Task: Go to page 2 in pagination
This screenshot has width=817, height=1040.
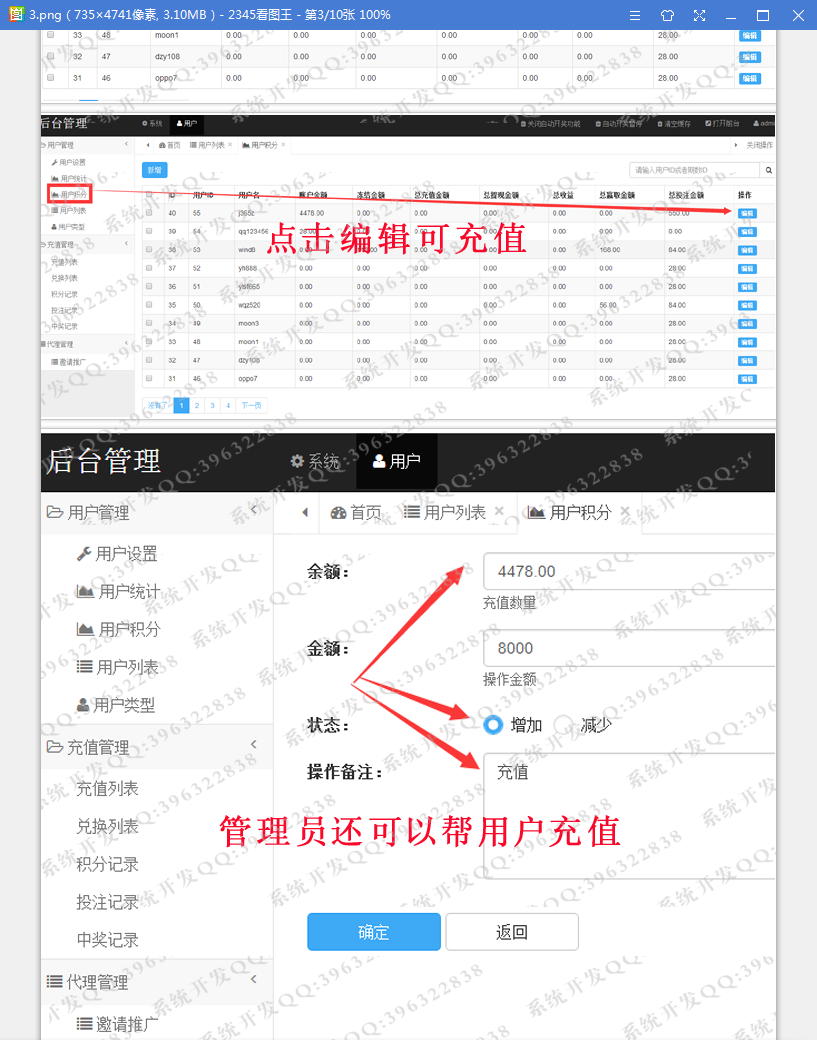Action: 197,405
